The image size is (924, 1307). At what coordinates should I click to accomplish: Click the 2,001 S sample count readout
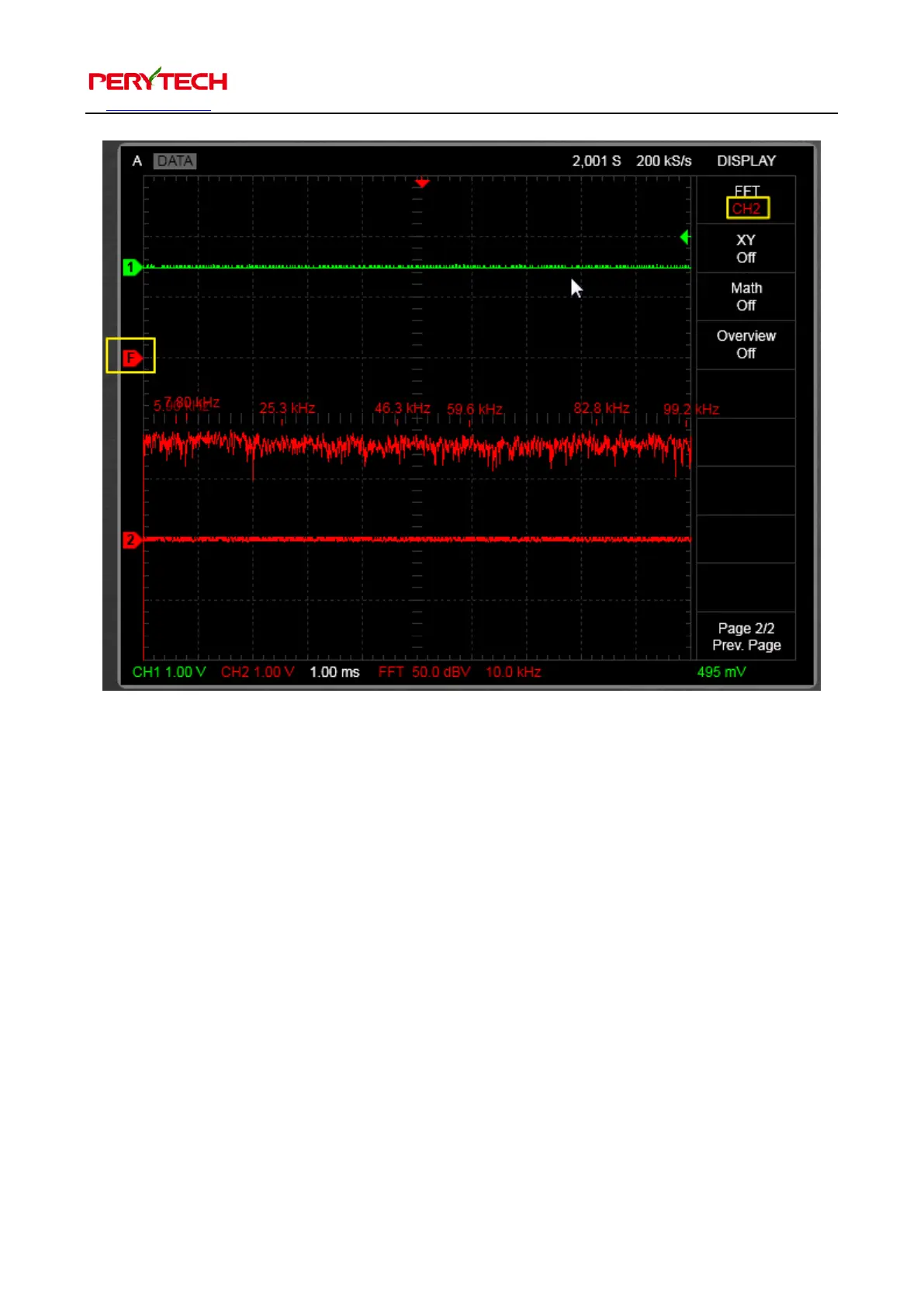[597, 161]
